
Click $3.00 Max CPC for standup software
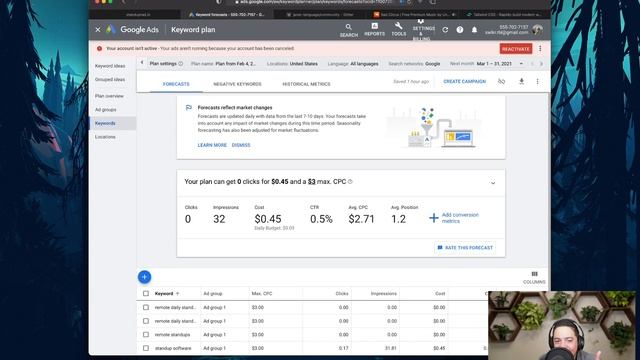point(258,348)
